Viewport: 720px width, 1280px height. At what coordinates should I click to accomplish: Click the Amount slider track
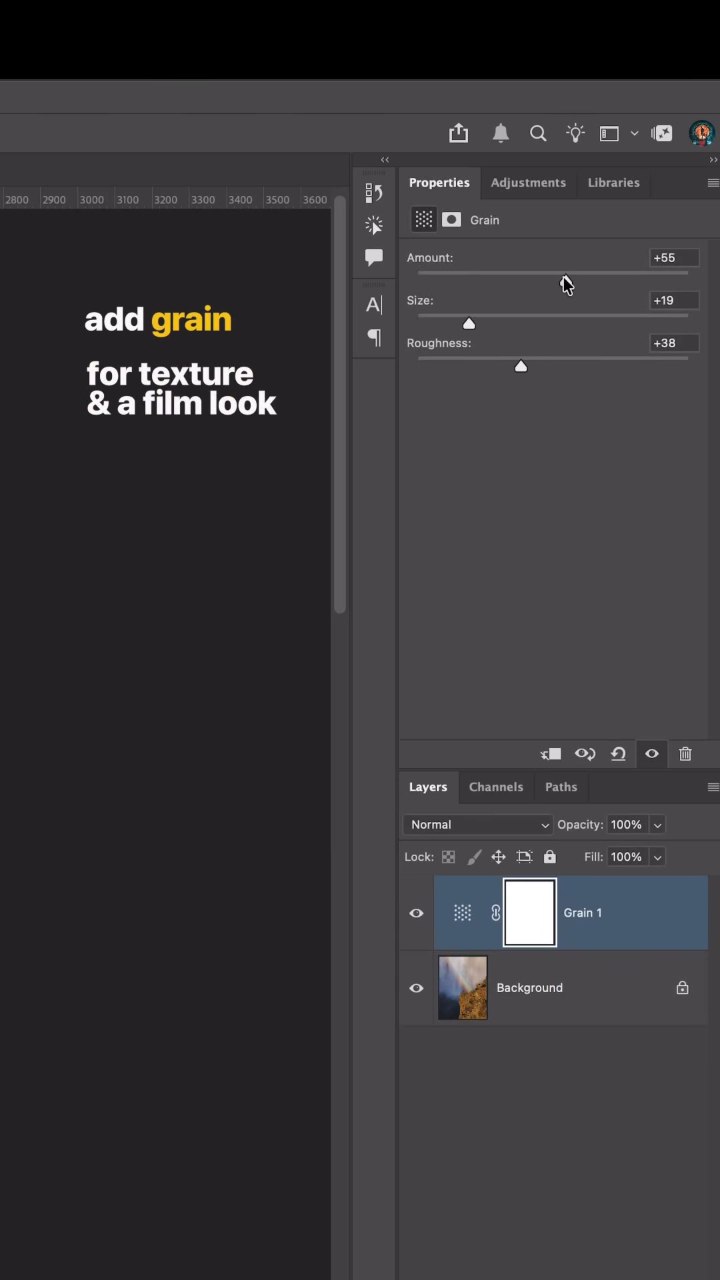coord(553,272)
